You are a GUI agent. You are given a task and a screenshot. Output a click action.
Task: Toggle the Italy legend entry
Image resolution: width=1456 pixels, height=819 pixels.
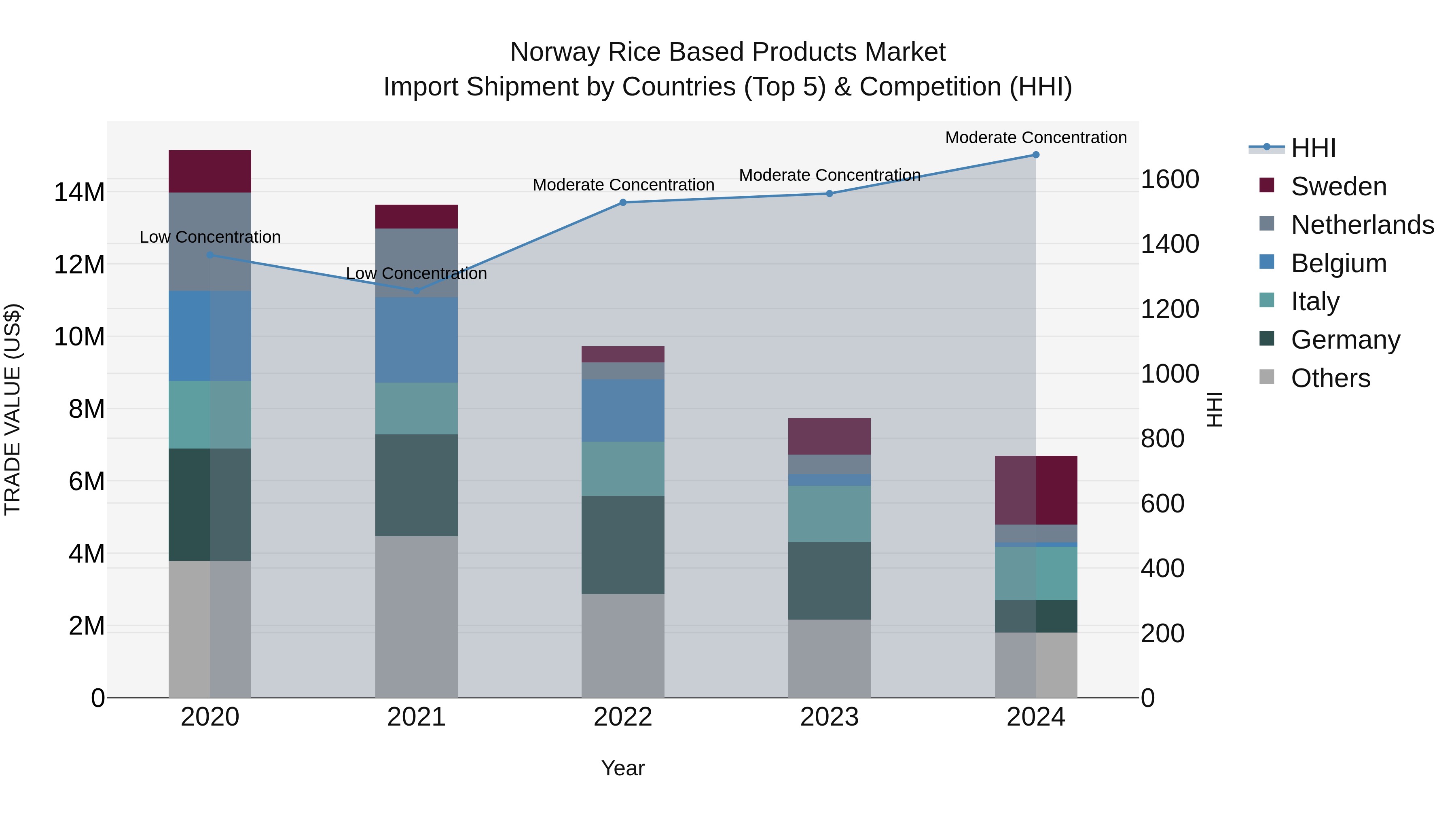[1299, 301]
